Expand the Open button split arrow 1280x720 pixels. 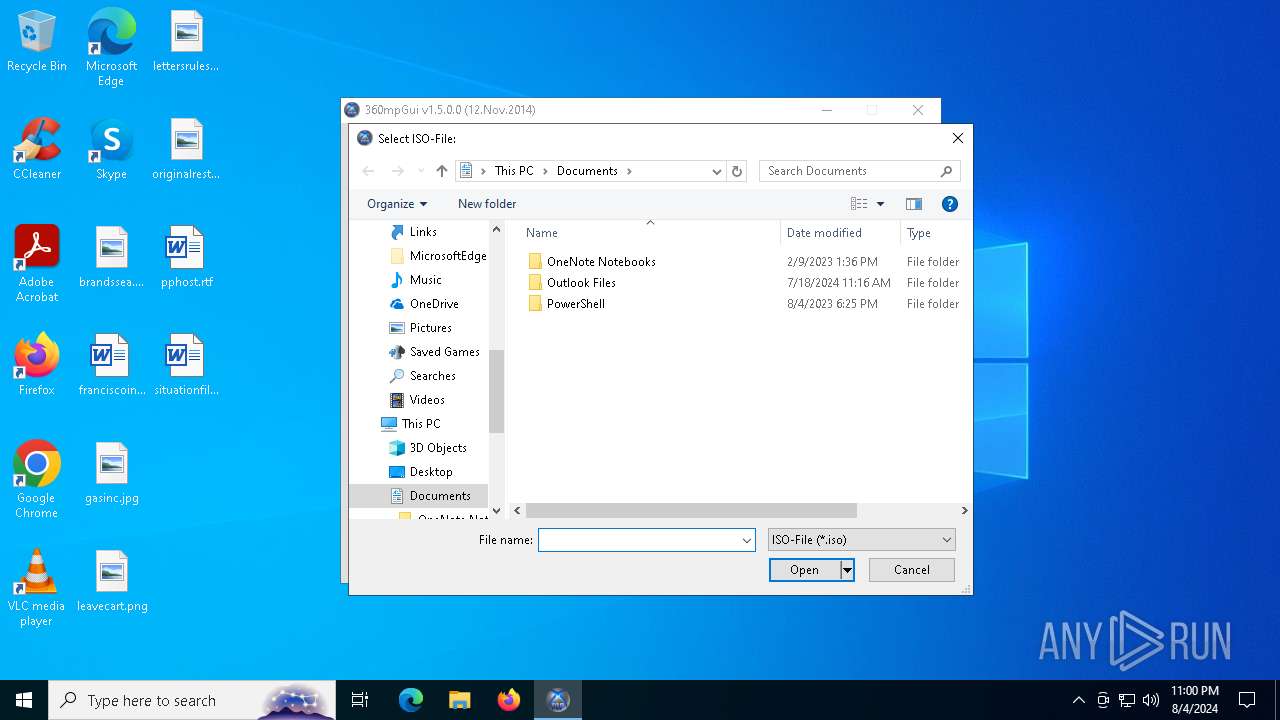847,570
